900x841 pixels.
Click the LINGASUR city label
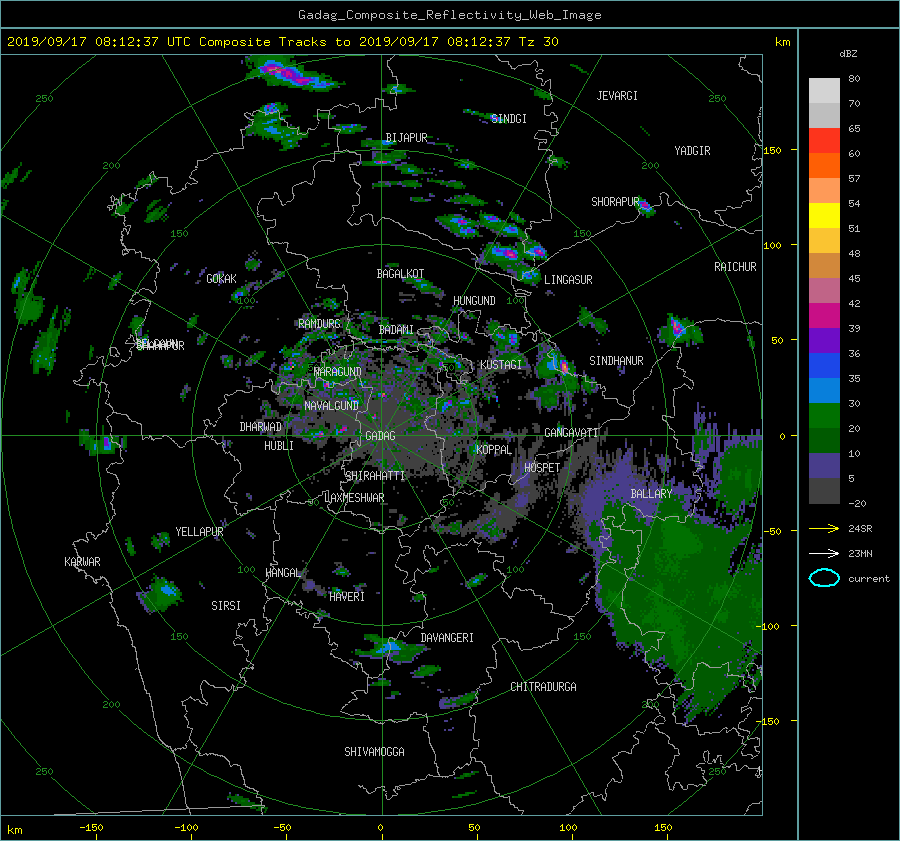click(x=568, y=280)
